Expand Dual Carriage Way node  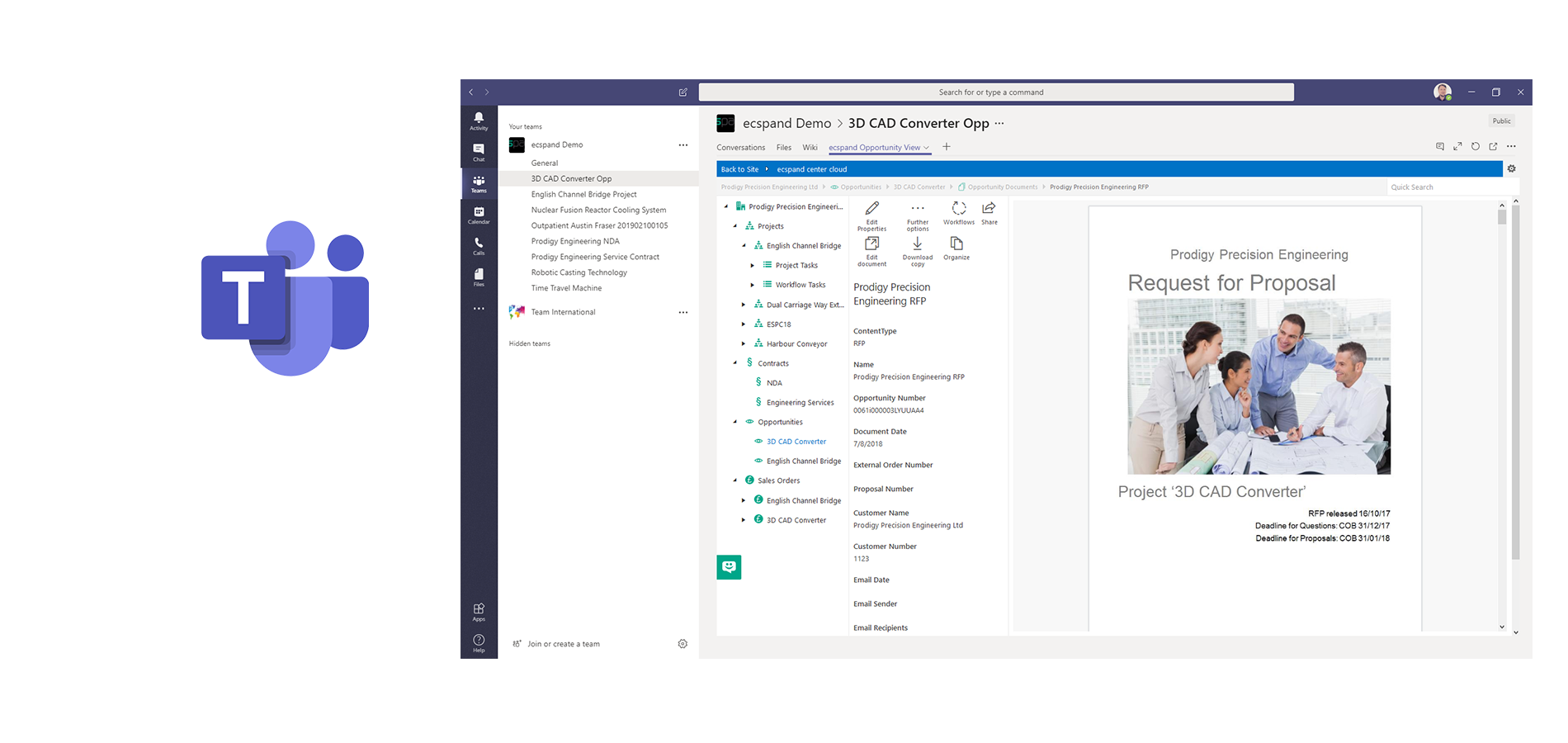tap(744, 305)
